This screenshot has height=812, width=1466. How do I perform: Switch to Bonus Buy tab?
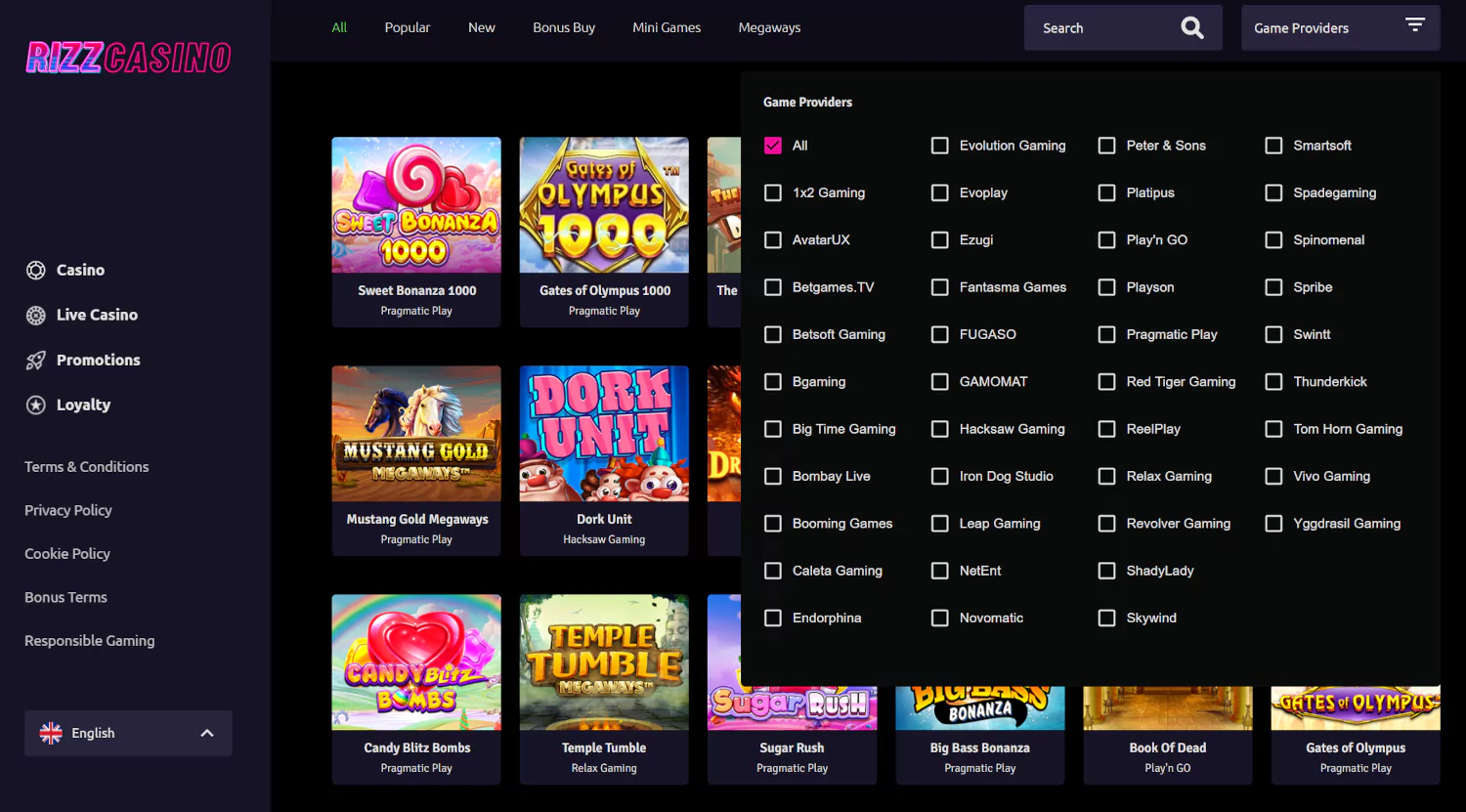point(564,27)
